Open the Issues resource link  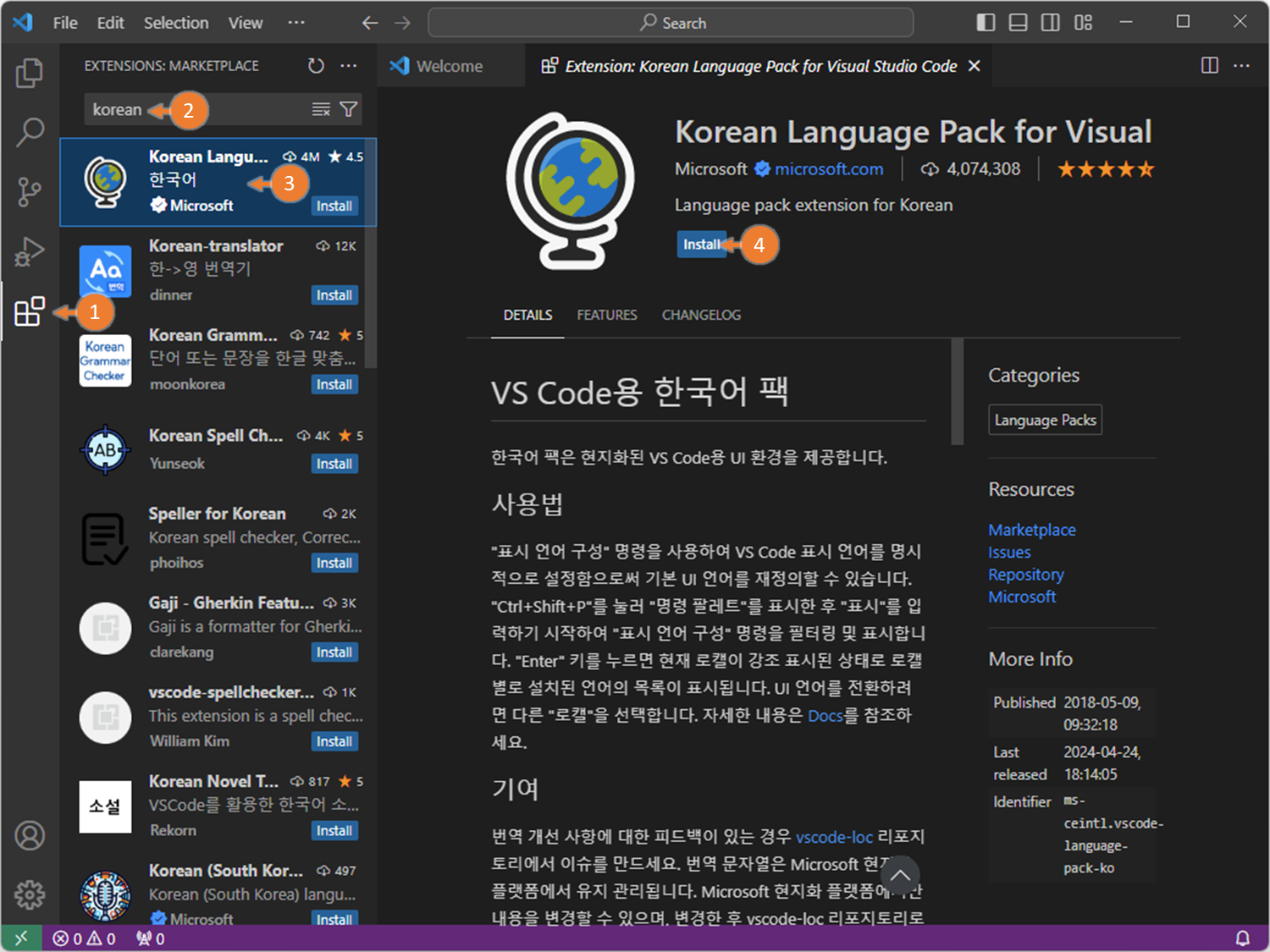(1009, 552)
